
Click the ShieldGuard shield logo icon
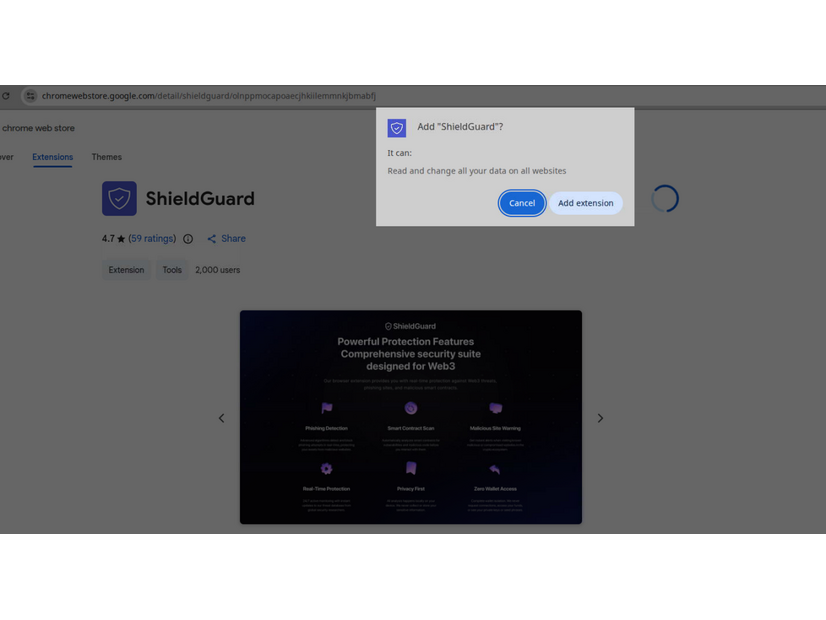pyautogui.click(x=119, y=198)
